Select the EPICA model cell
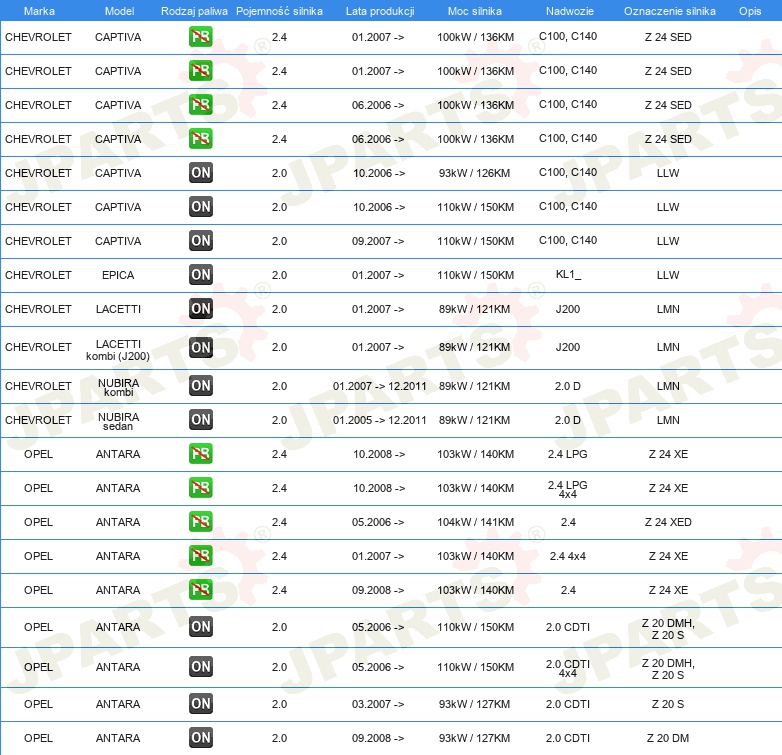The width and height of the screenshot is (782, 755). 118,275
